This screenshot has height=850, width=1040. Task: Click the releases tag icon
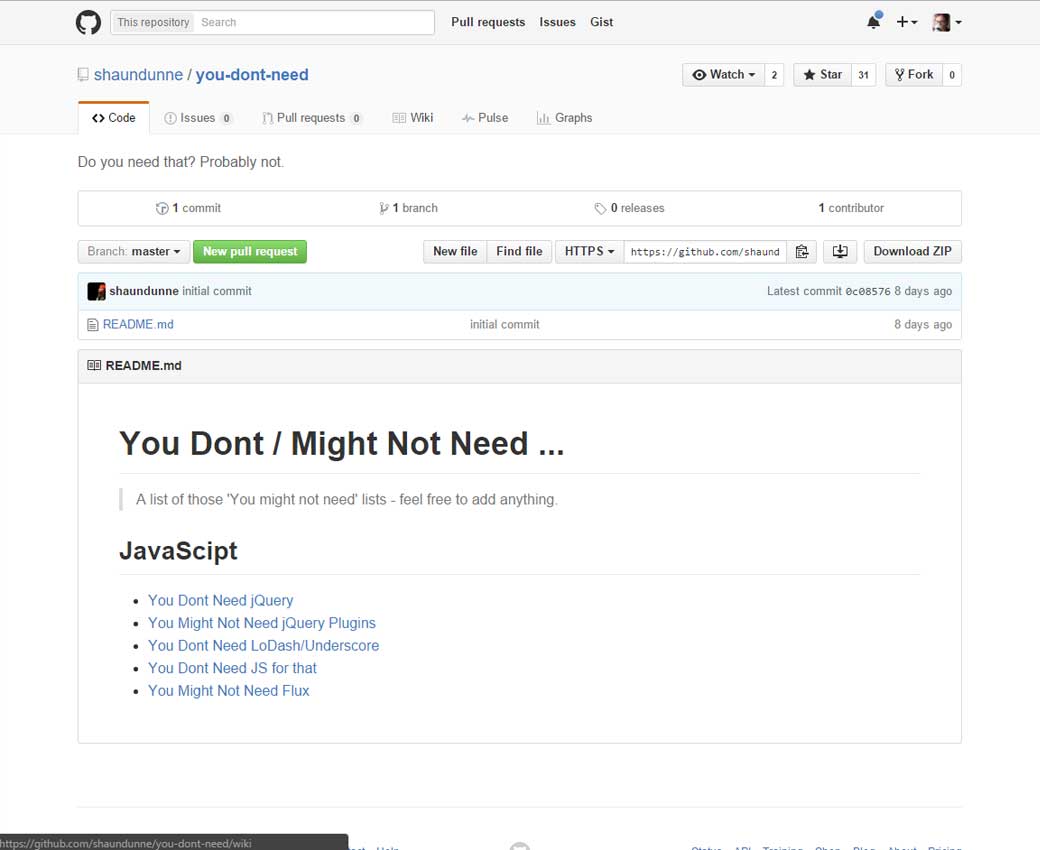point(600,209)
